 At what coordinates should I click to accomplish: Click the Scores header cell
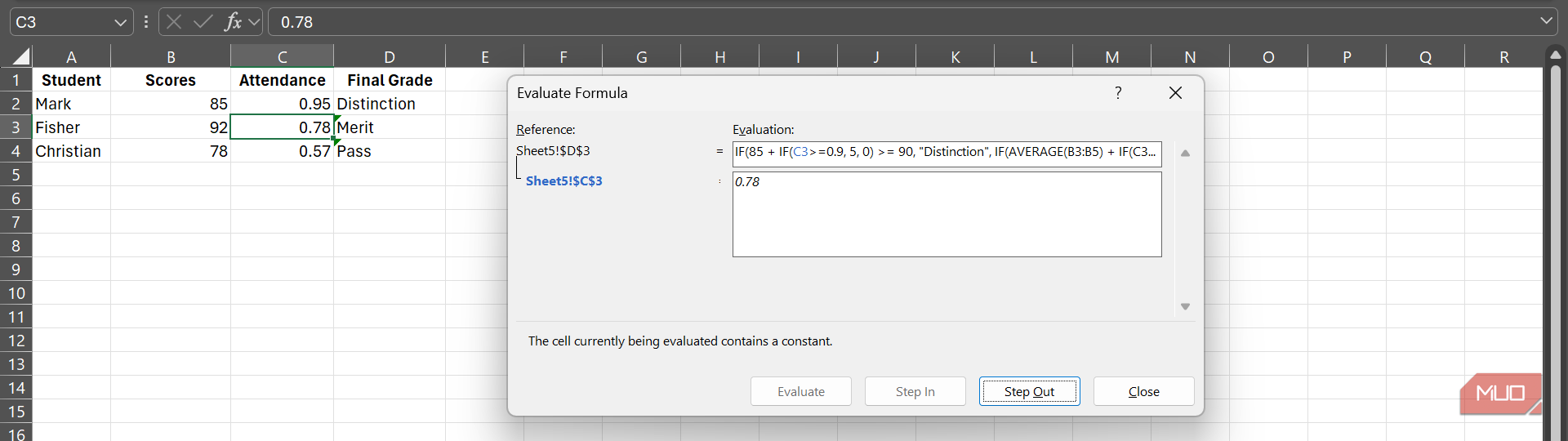click(x=171, y=80)
